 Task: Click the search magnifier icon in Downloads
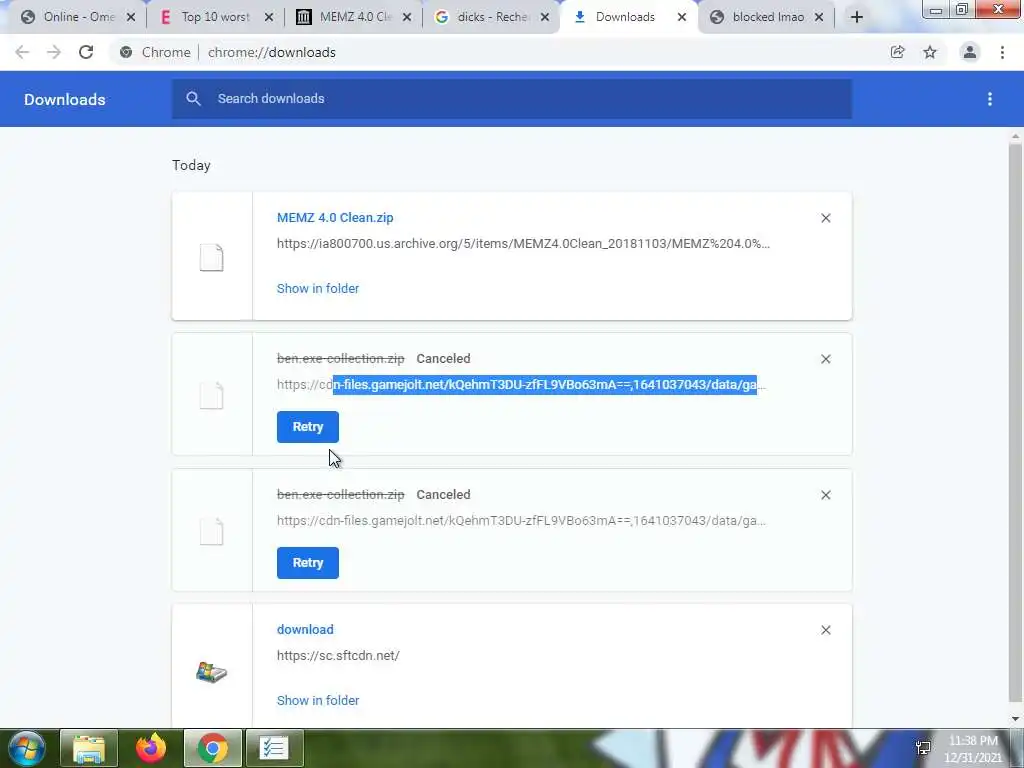tap(193, 99)
